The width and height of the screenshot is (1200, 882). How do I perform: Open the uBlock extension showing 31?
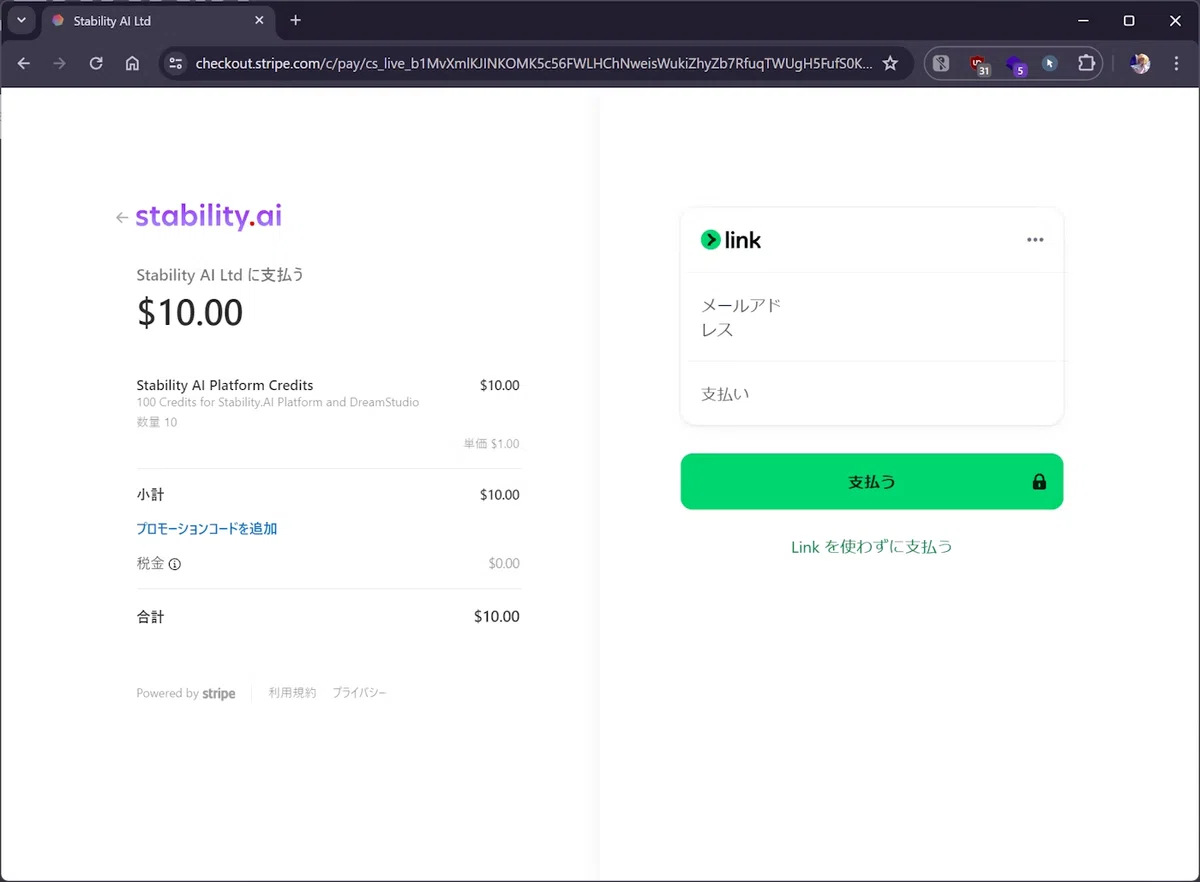click(x=979, y=64)
